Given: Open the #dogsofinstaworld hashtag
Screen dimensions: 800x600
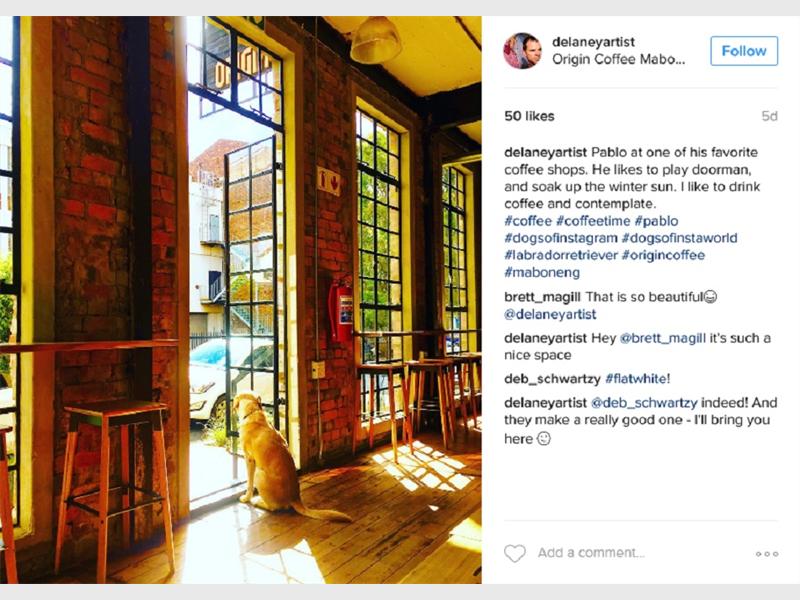Looking at the screenshot, I should click(679, 238).
